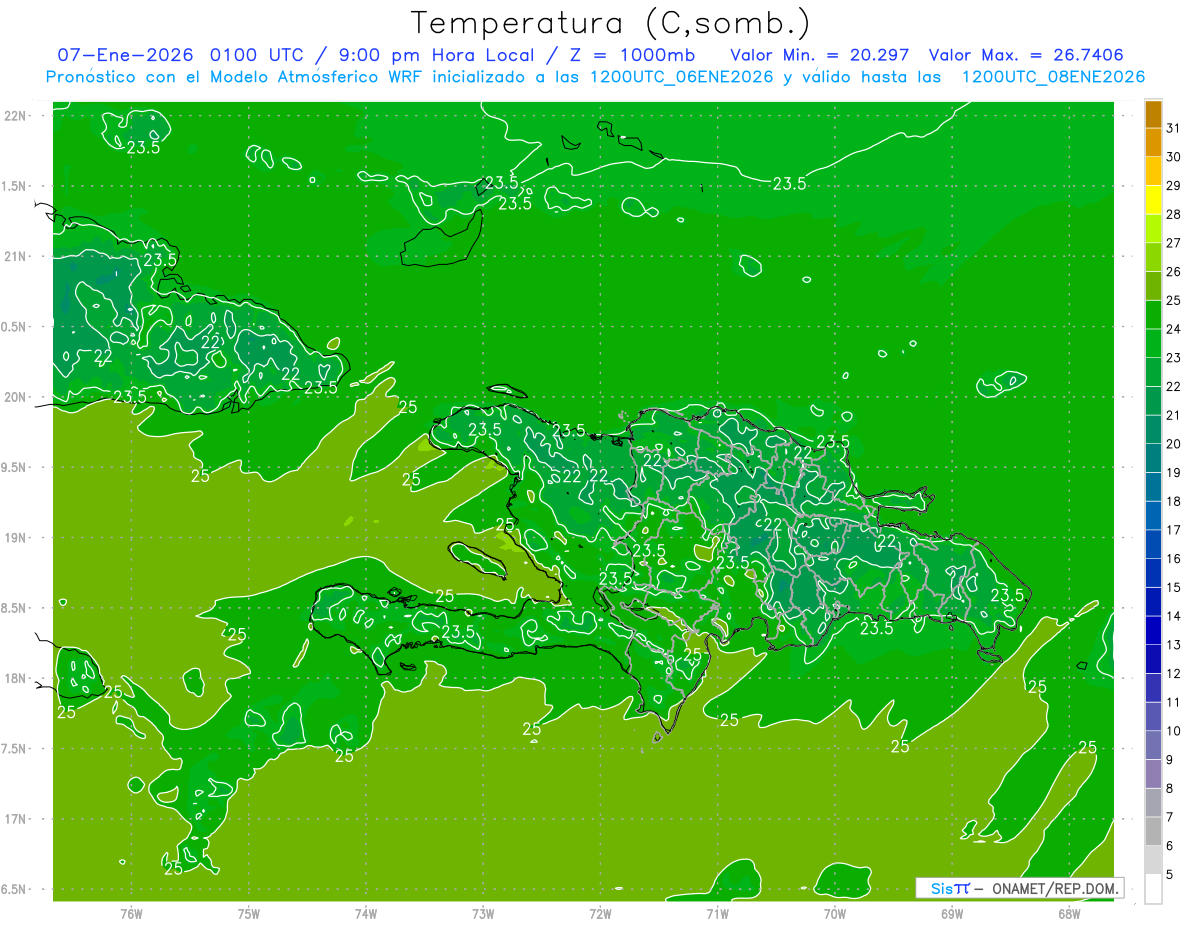
Task: Click the '1200UTC_08ENE2026' valid-until time text
Action: pyautogui.click(x=1053, y=77)
